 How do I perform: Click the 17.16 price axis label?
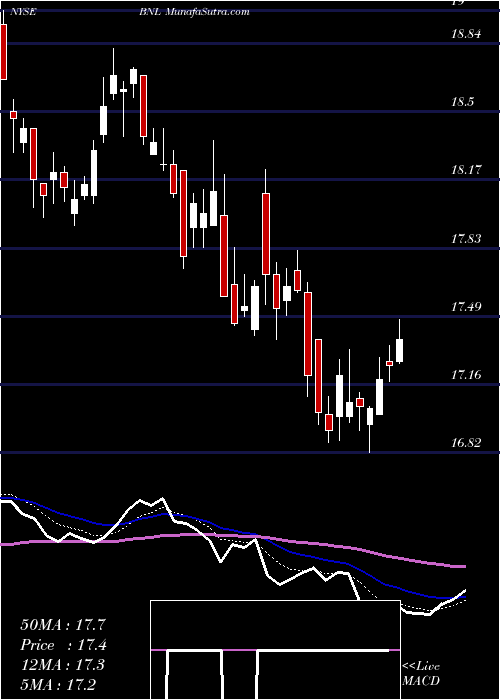pyautogui.click(x=466, y=375)
